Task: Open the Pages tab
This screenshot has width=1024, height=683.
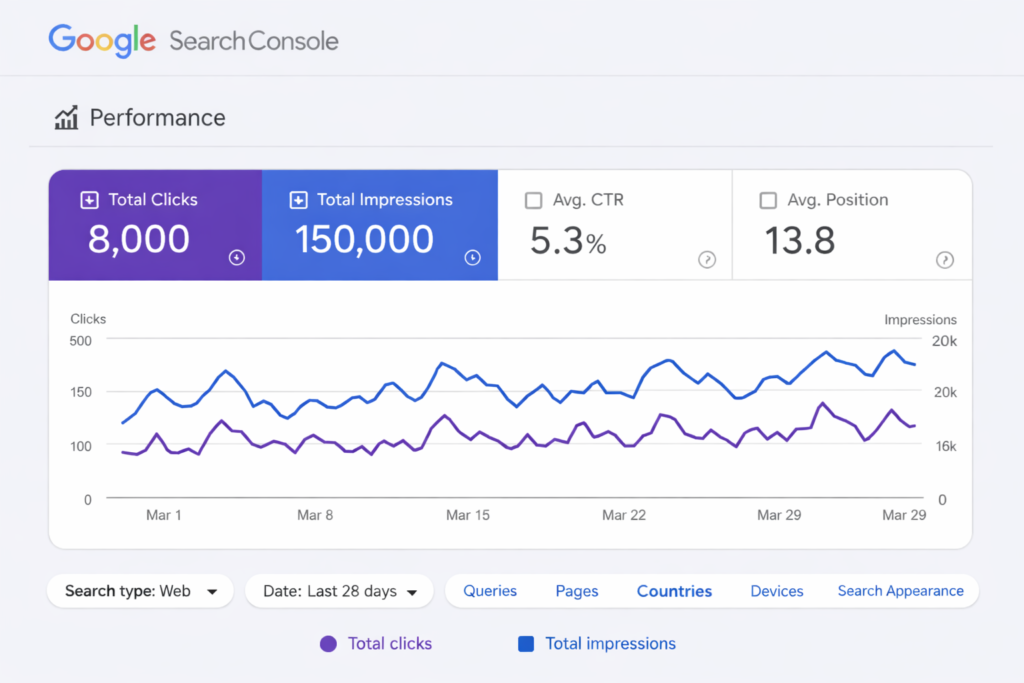Action: tap(577, 591)
